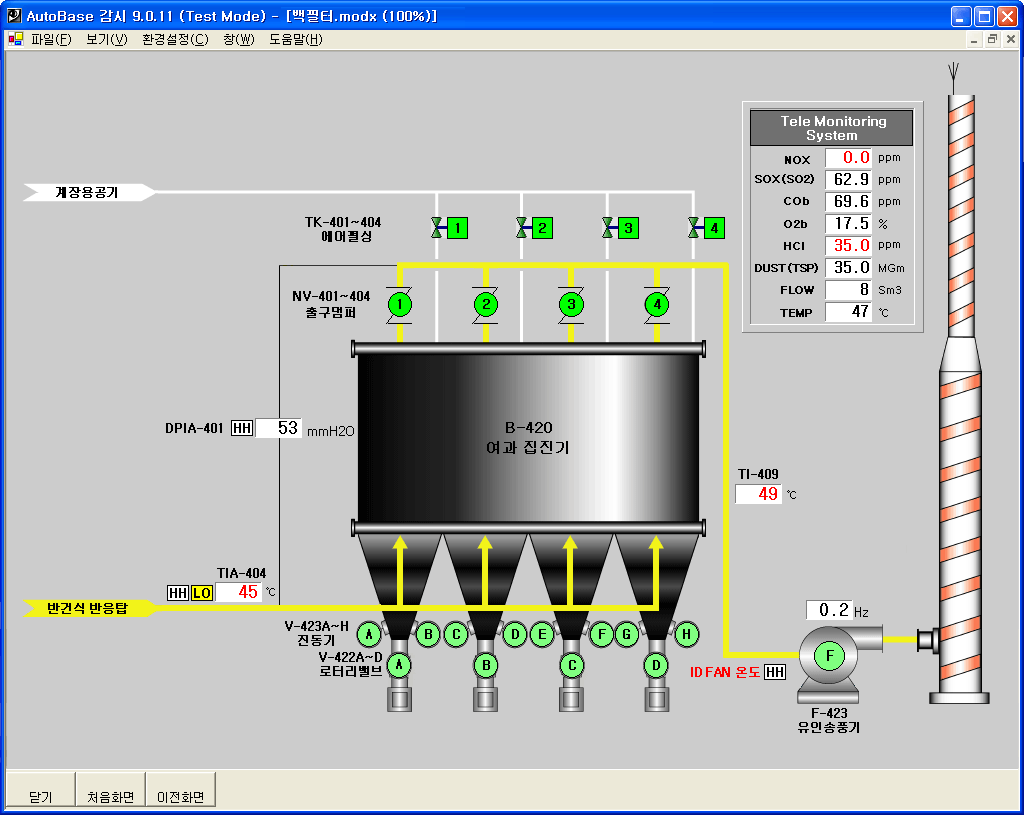This screenshot has height=815, width=1024.
Task: Click the fan frequency Hz value field
Action: (829, 610)
